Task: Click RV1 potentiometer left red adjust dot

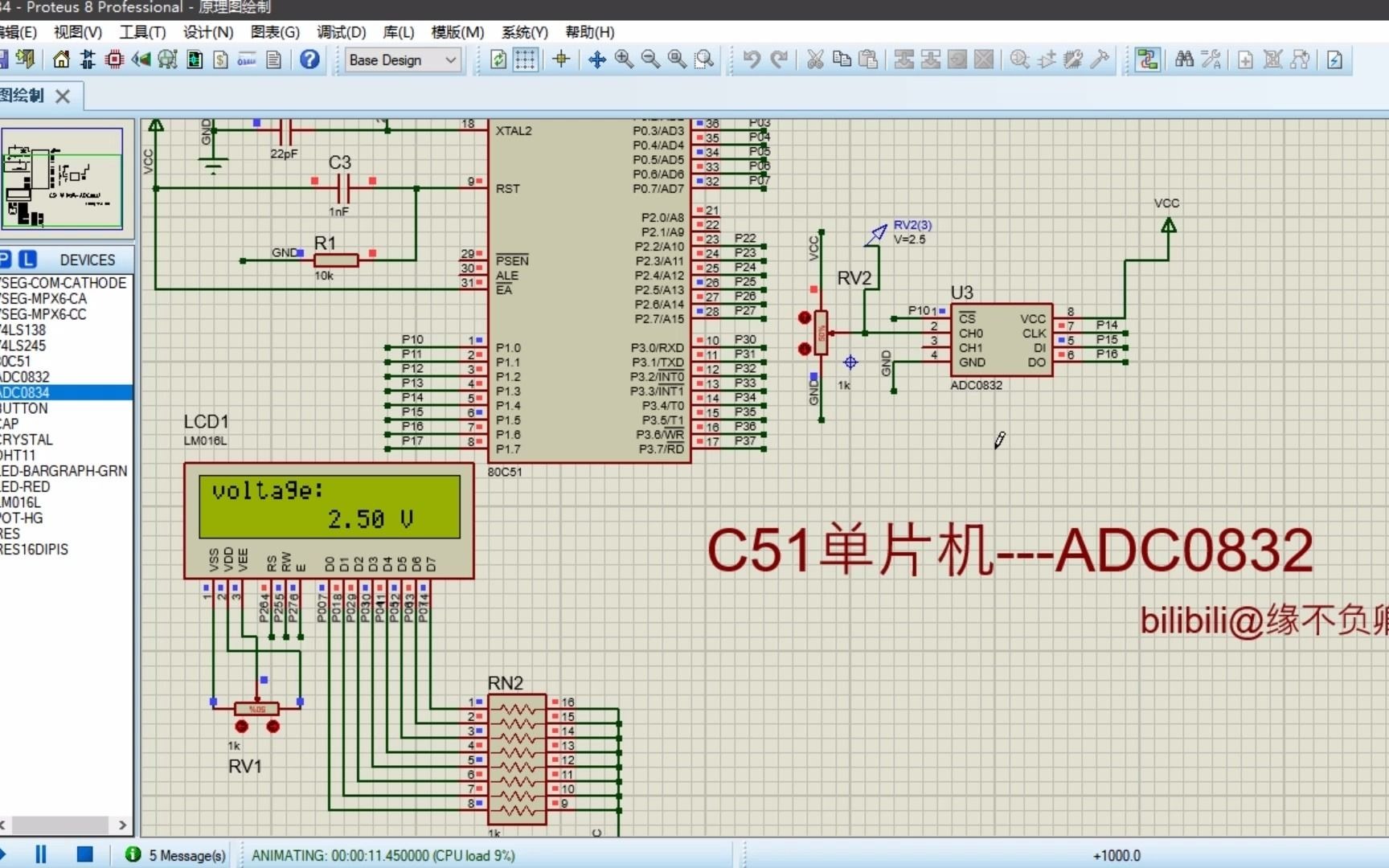Action: [242, 727]
